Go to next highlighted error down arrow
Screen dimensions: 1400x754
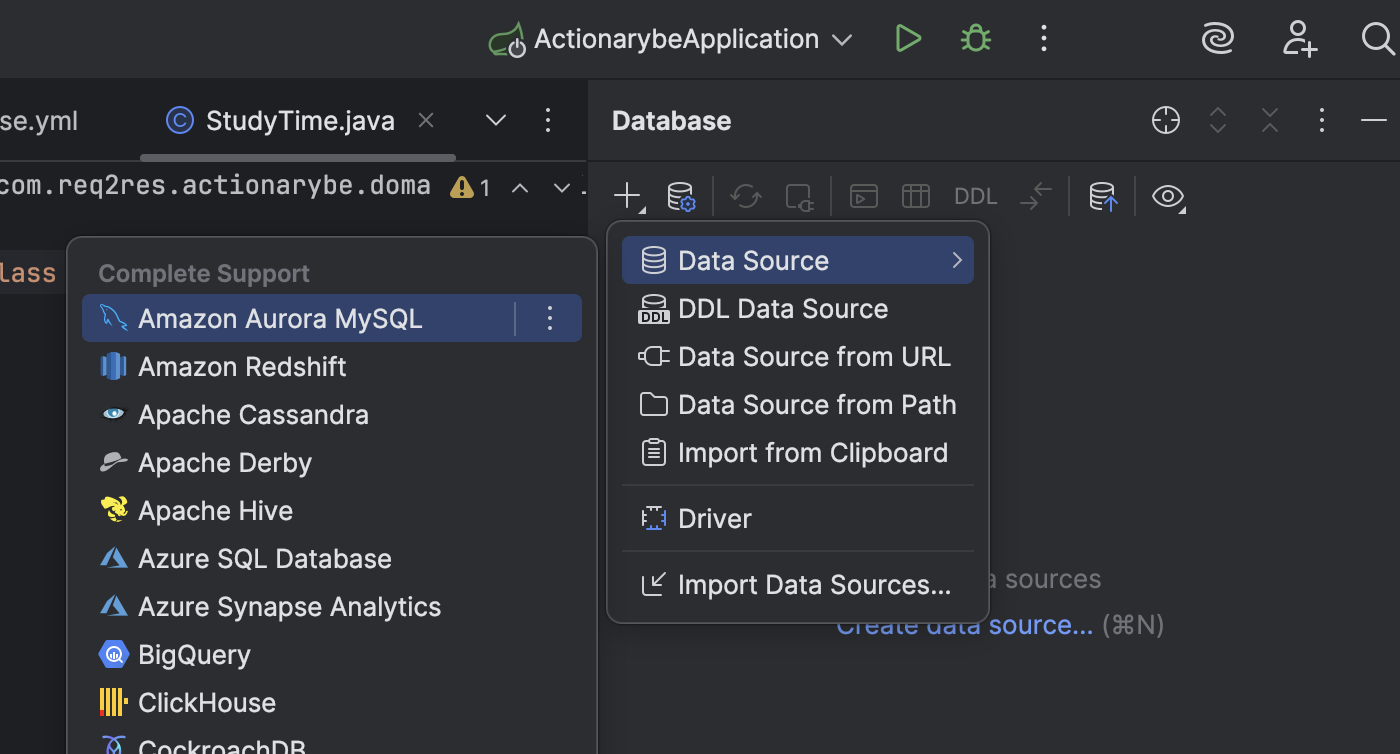(x=562, y=188)
